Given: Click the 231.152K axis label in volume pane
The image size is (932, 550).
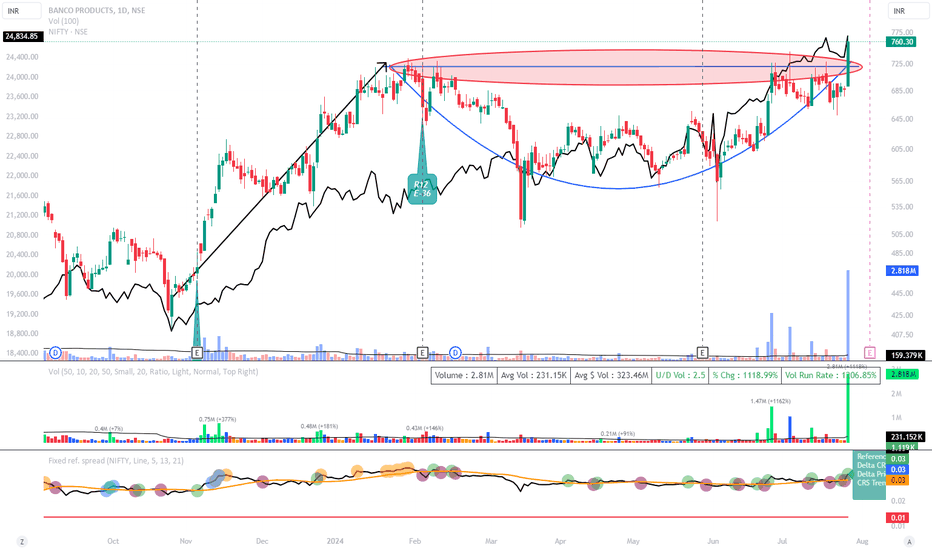Looking at the screenshot, I should tap(907, 437).
